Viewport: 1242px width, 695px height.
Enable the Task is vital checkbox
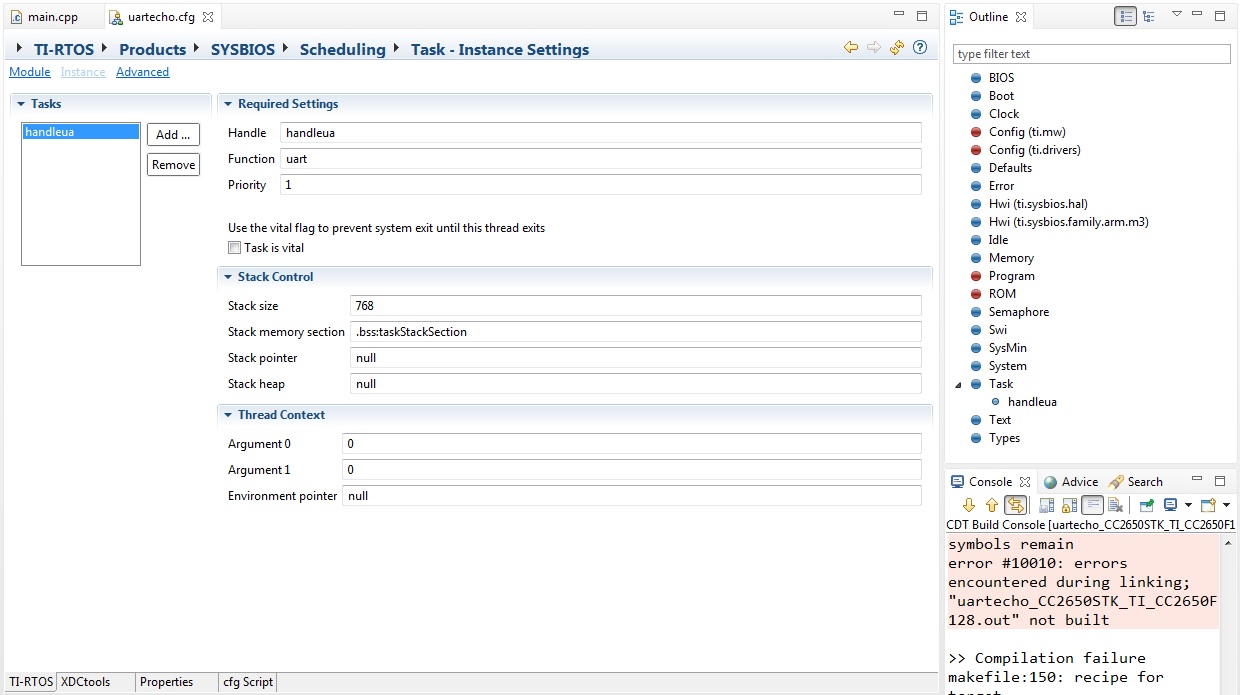235,248
